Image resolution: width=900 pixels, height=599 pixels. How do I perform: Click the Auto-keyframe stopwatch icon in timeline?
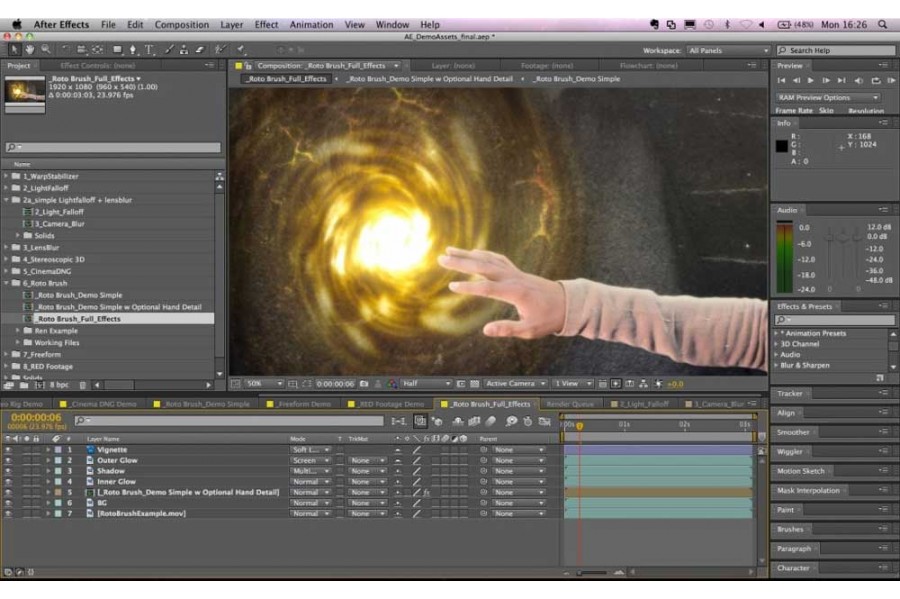pos(527,422)
